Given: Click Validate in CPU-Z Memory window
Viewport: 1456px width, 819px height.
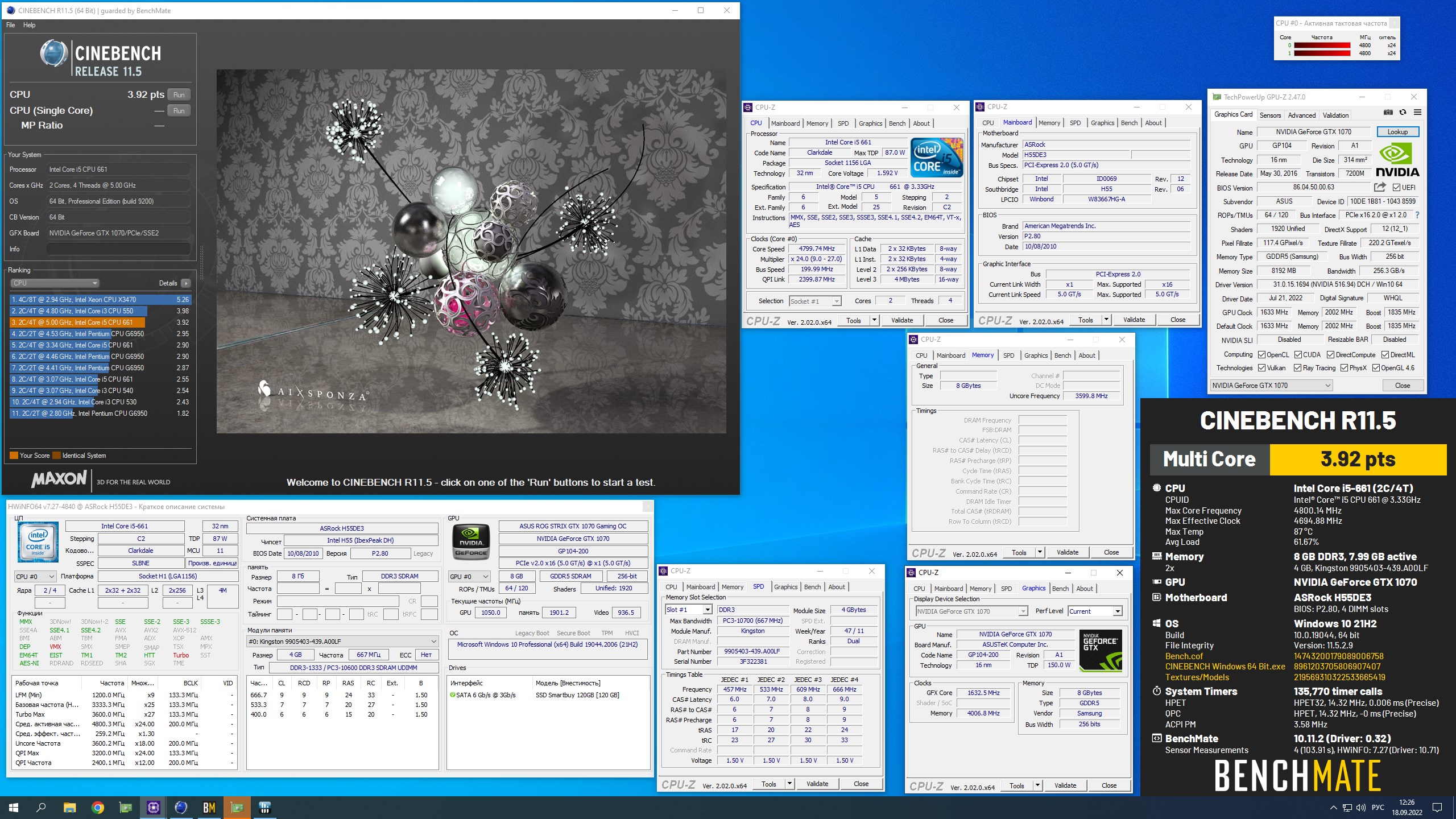Looking at the screenshot, I should (x=1067, y=552).
